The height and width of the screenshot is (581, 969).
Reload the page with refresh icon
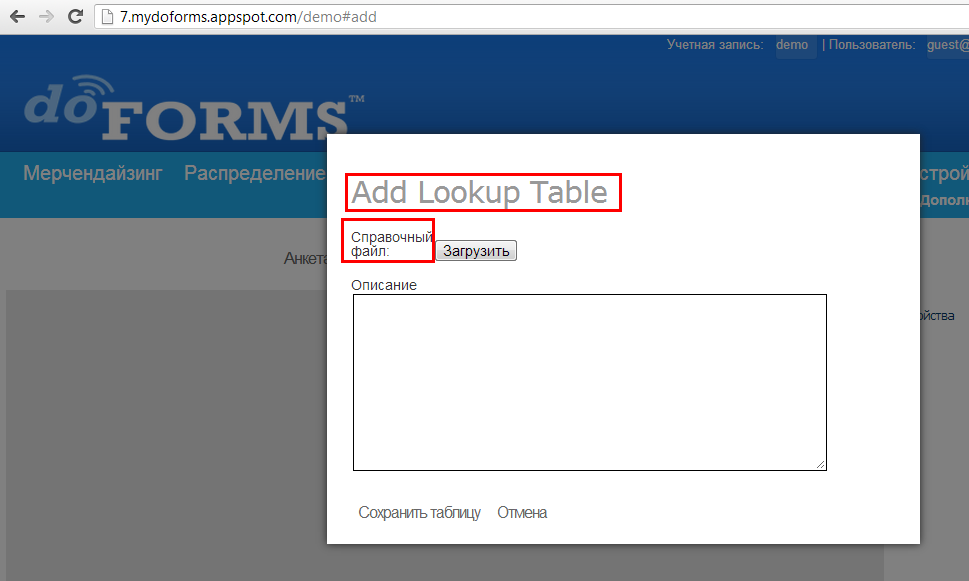[75, 16]
